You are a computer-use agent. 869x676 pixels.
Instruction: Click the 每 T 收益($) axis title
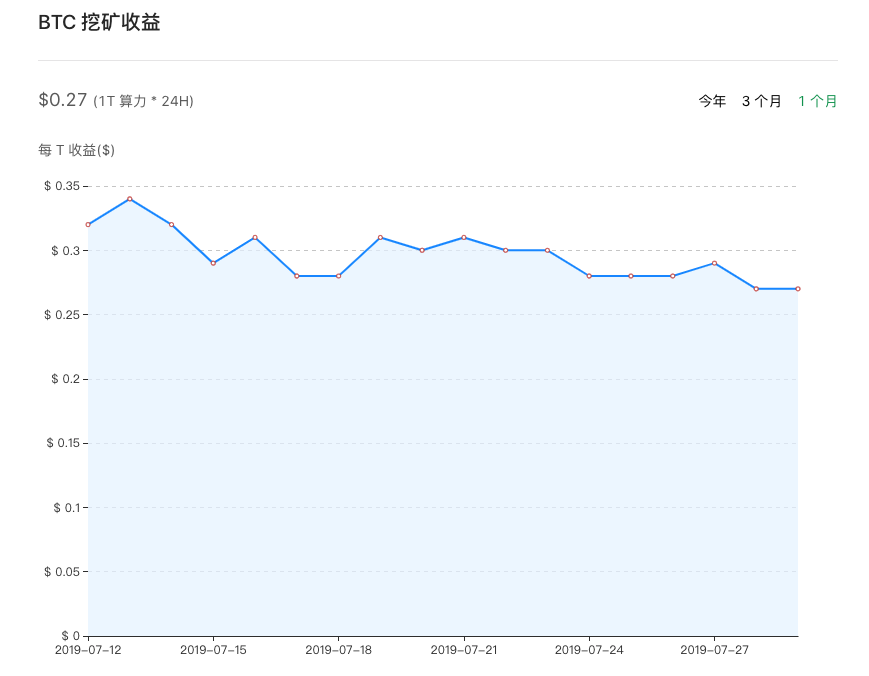coord(76,150)
